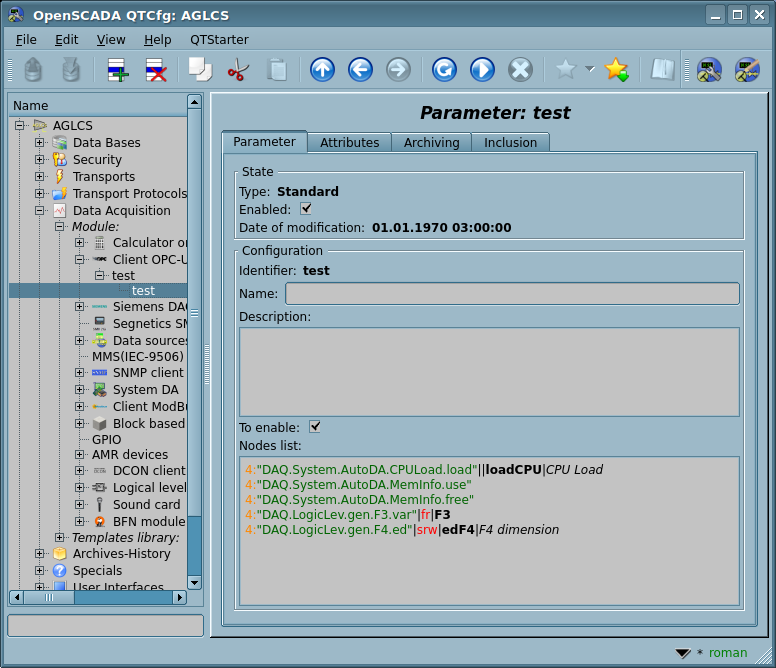Go up one level with up arrow icon
Image resolution: width=776 pixels, height=668 pixels.
(322, 69)
